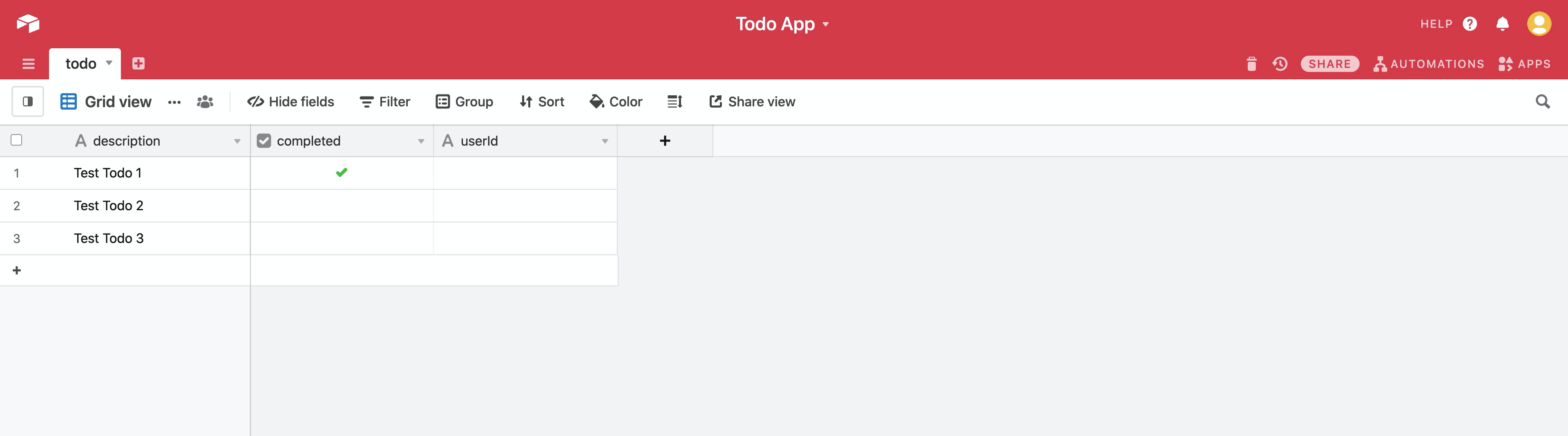1568x436 pixels.
Task: Click the Airtable logo home icon
Action: coord(28,24)
